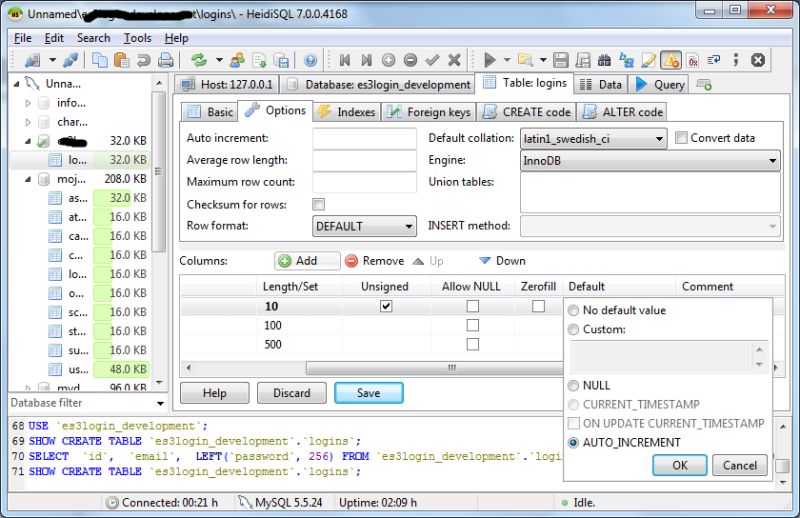The width and height of the screenshot is (800, 518).
Task: Click the Save SQL floppy icon
Action: 561,60
